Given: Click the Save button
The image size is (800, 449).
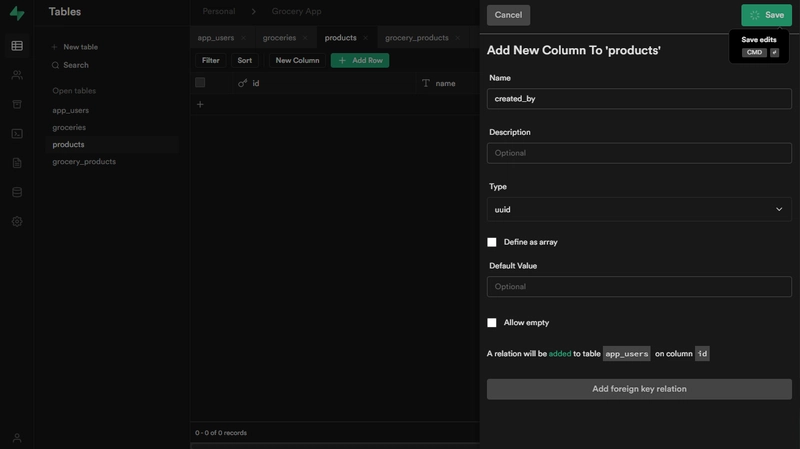Looking at the screenshot, I should tap(766, 15).
